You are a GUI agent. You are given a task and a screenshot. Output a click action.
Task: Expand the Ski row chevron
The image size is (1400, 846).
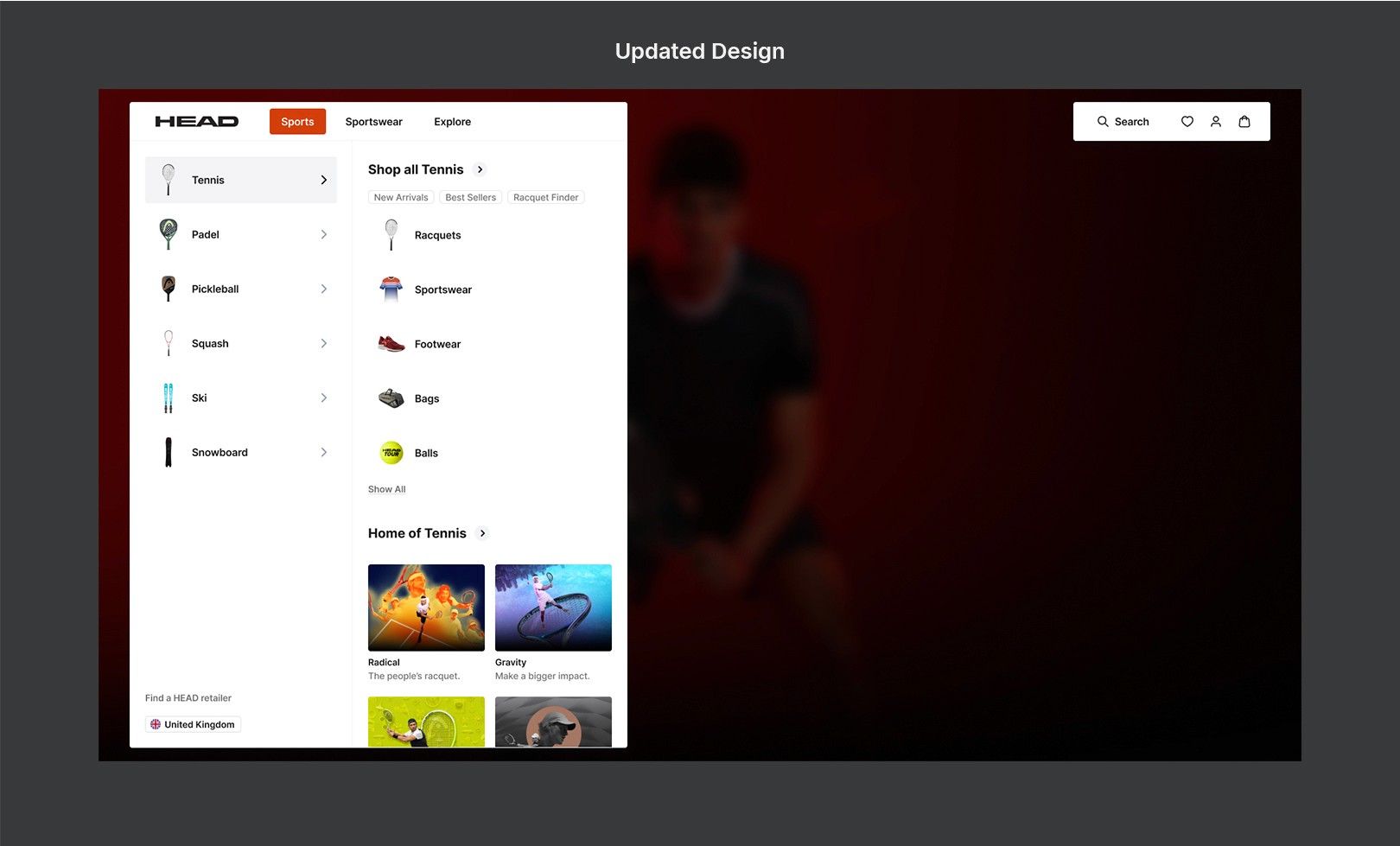point(324,398)
